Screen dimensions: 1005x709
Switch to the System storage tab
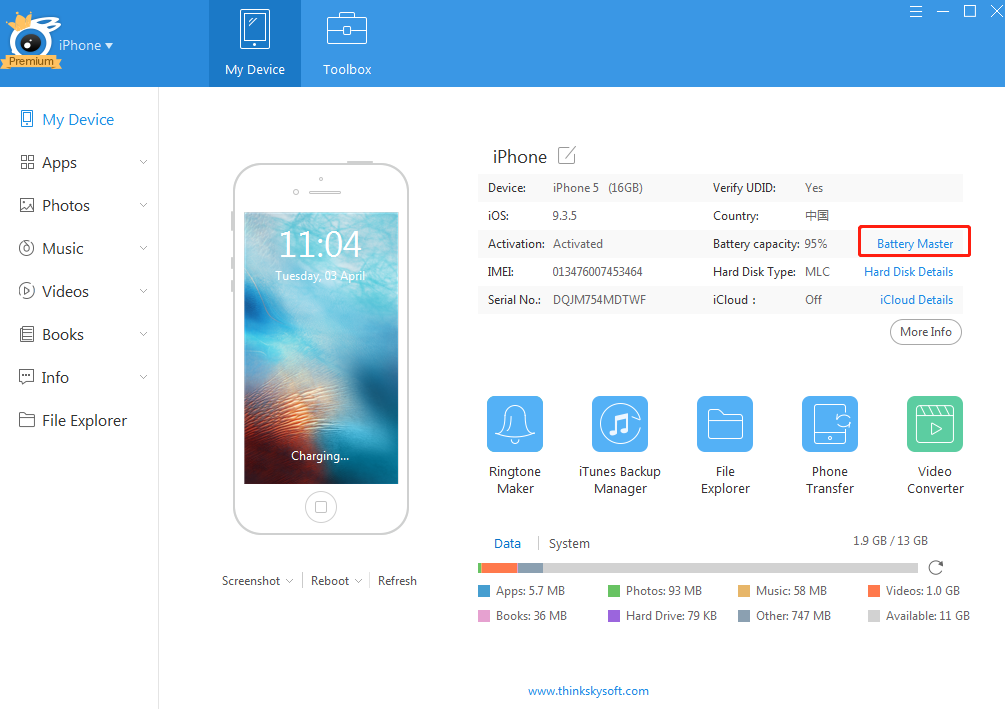pyautogui.click(x=569, y=544)
